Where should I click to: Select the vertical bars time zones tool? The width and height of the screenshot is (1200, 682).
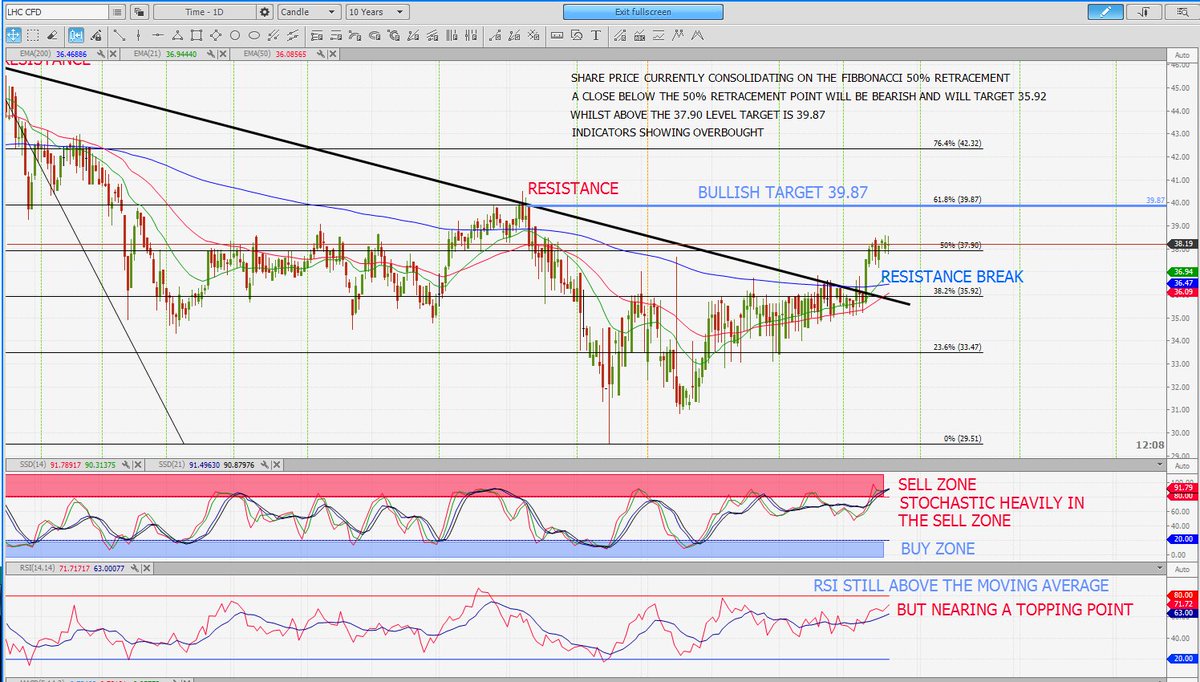tap(452, 35)
